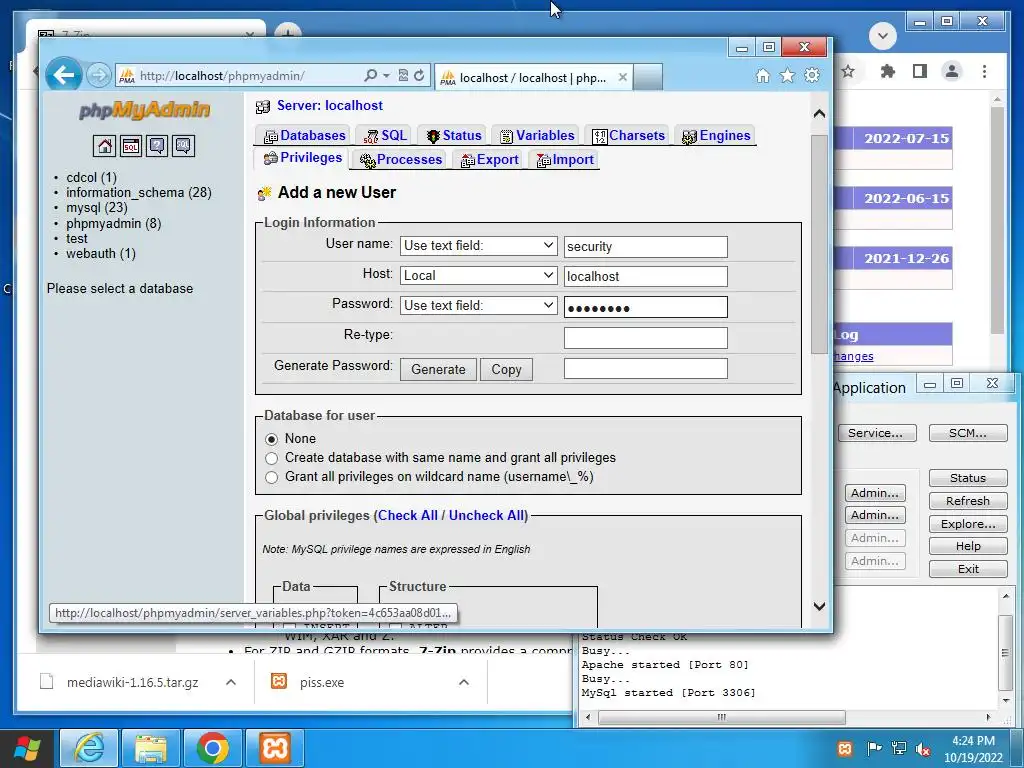Switch to SQL tab

coord(385,135)
